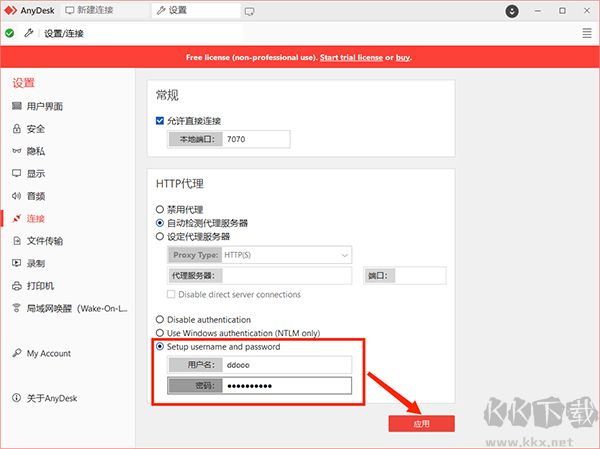Open the hamburger main menu
The height and width of the screenshot is (449, 600).
[587, 33]
